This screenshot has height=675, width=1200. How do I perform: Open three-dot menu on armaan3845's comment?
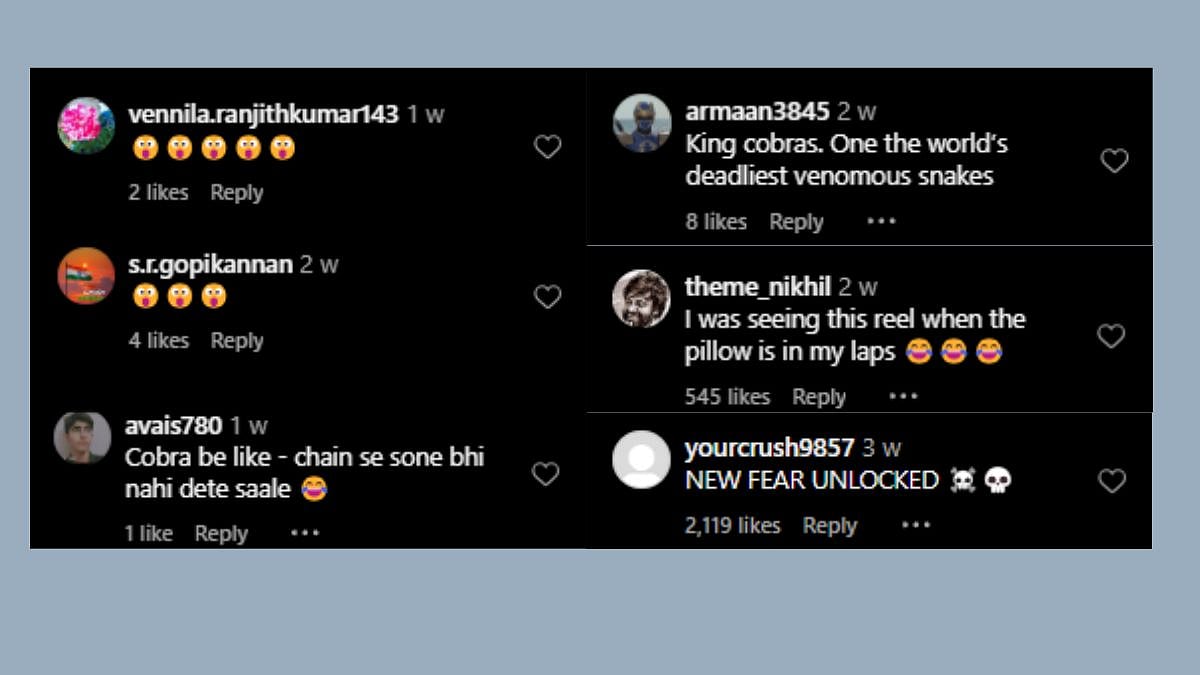click(881, 221)
